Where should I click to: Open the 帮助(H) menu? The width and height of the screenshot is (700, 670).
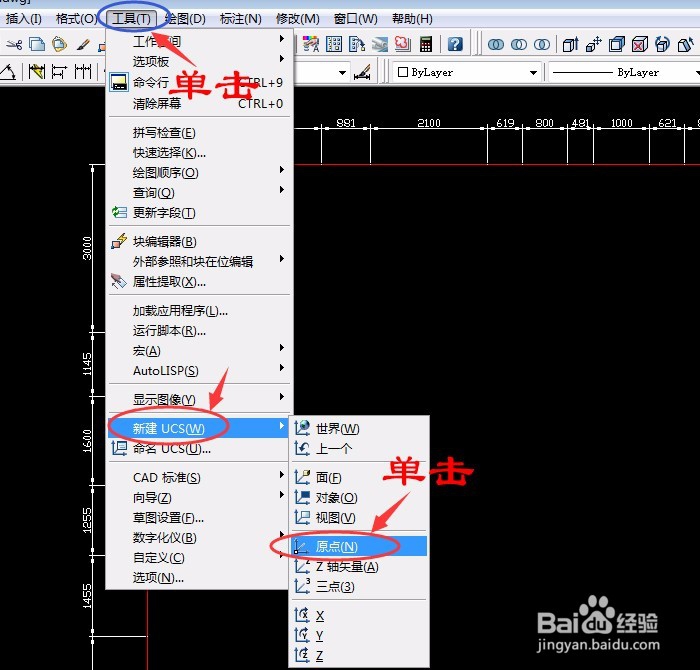pos(412,19)
